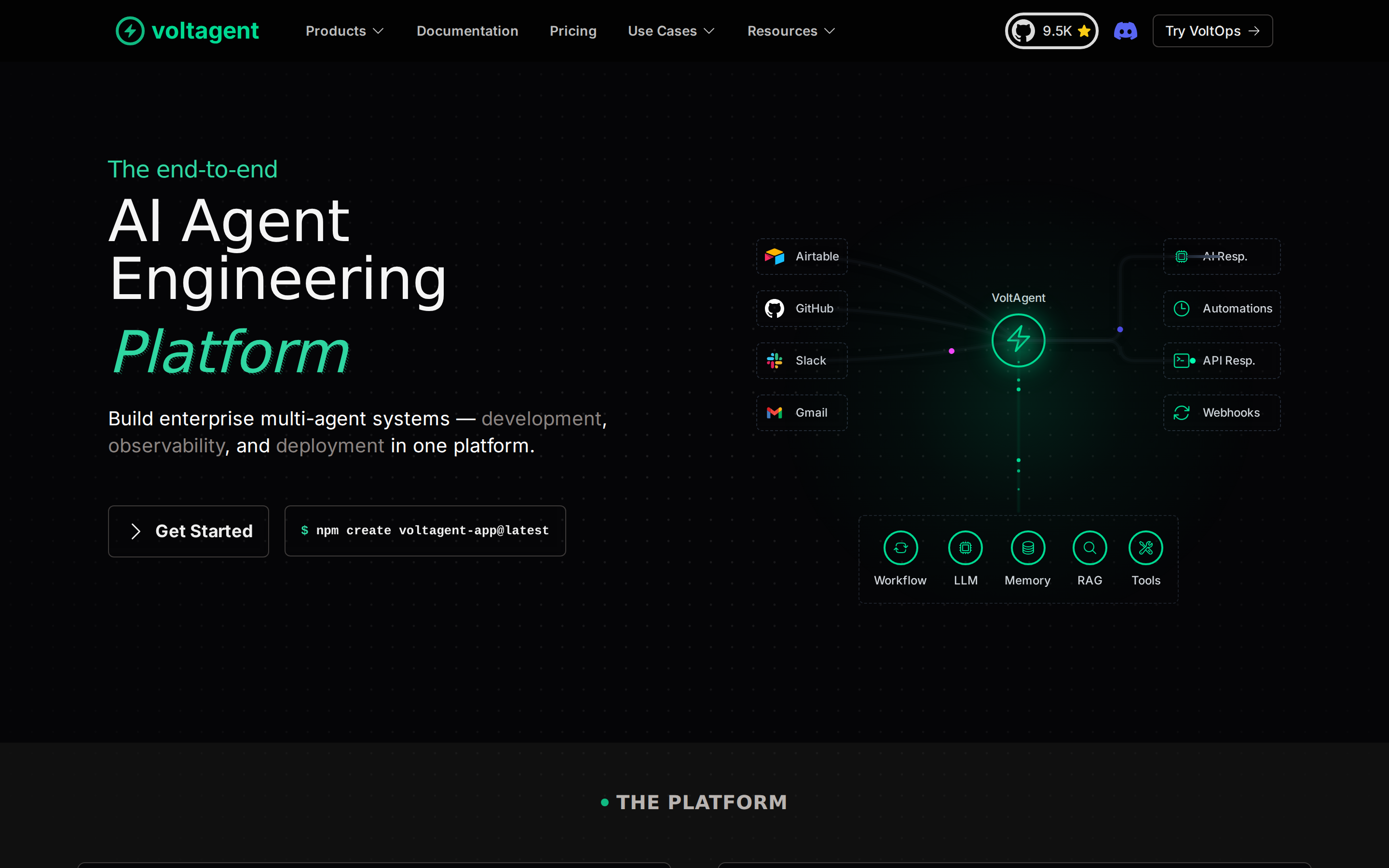This screenshot has height=868, width=1389.
Task: Click the Memory label text
Action: tap(1027, 581)
